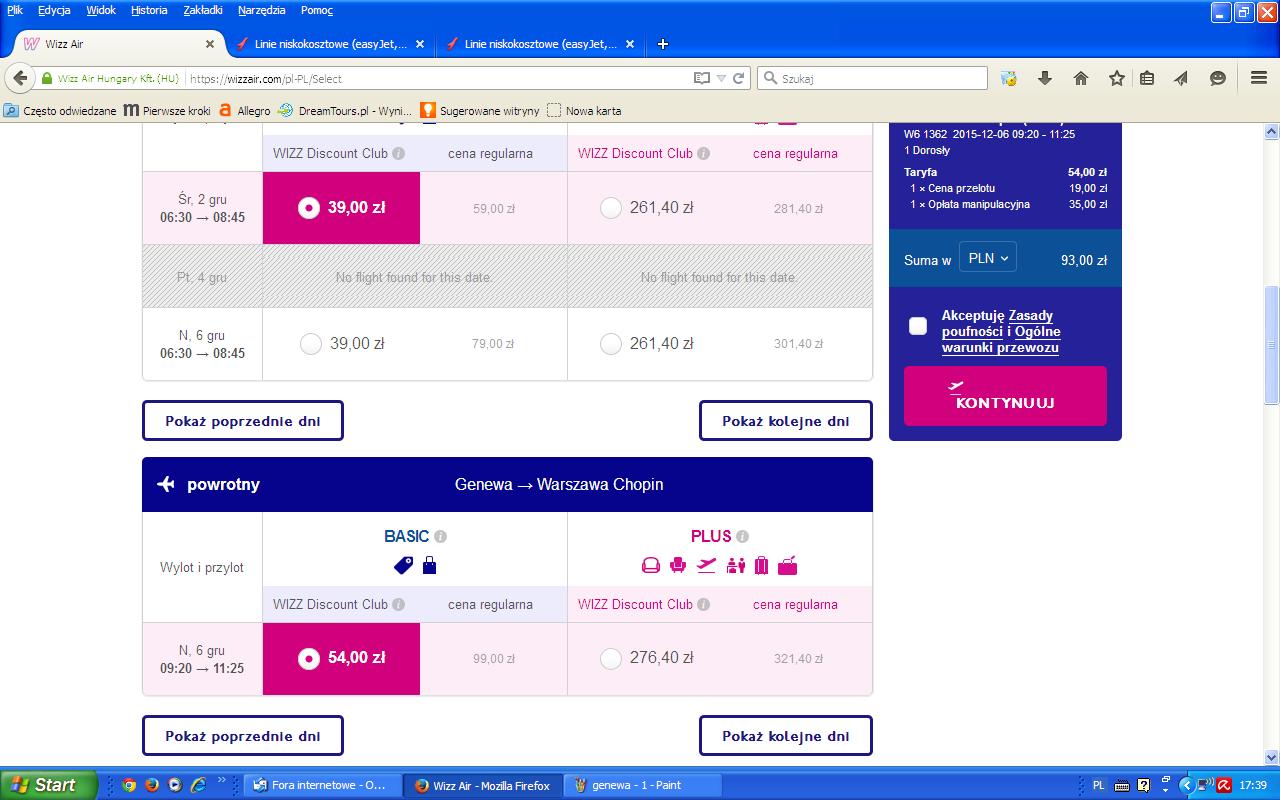The width and height of the screenshot is (1280, 800).
Task: Switch to Fora internetowe taskbar window
Action: click(x=323, y=785)
